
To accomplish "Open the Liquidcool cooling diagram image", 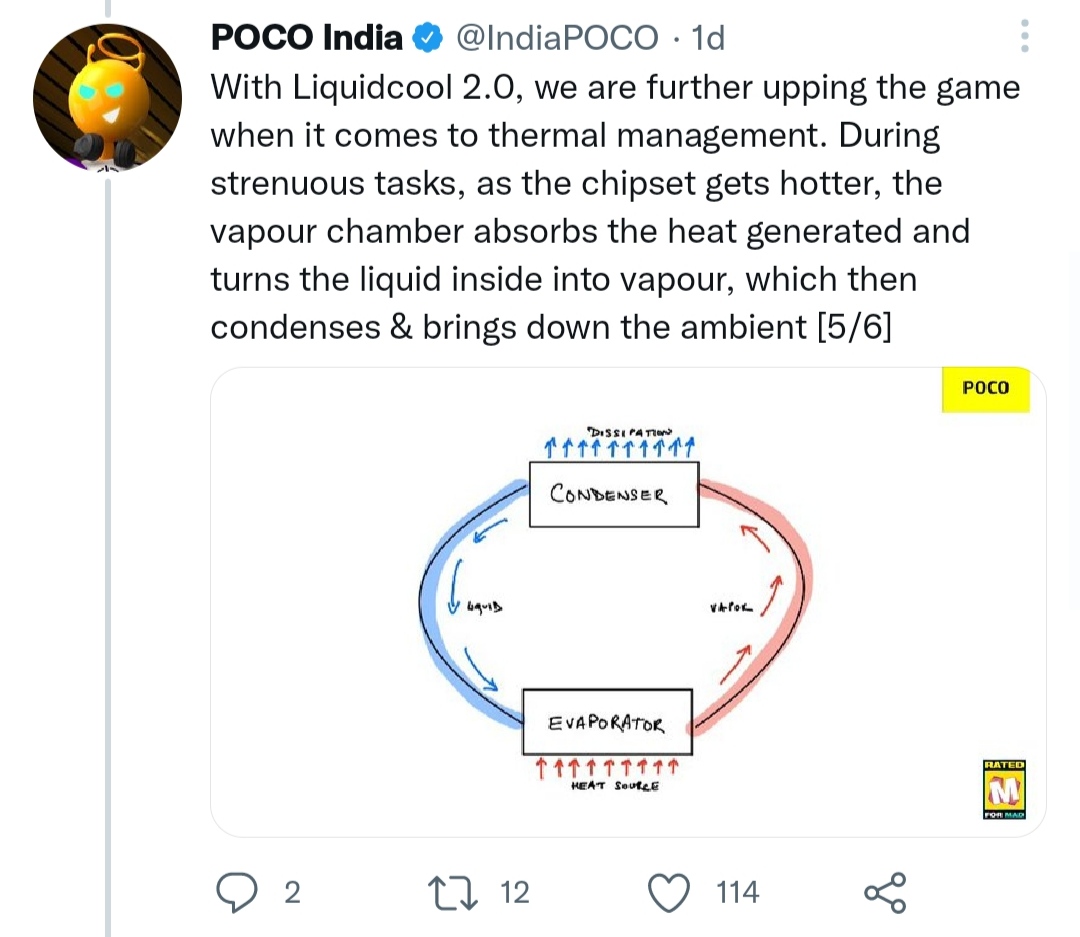I will click(627, 600).
